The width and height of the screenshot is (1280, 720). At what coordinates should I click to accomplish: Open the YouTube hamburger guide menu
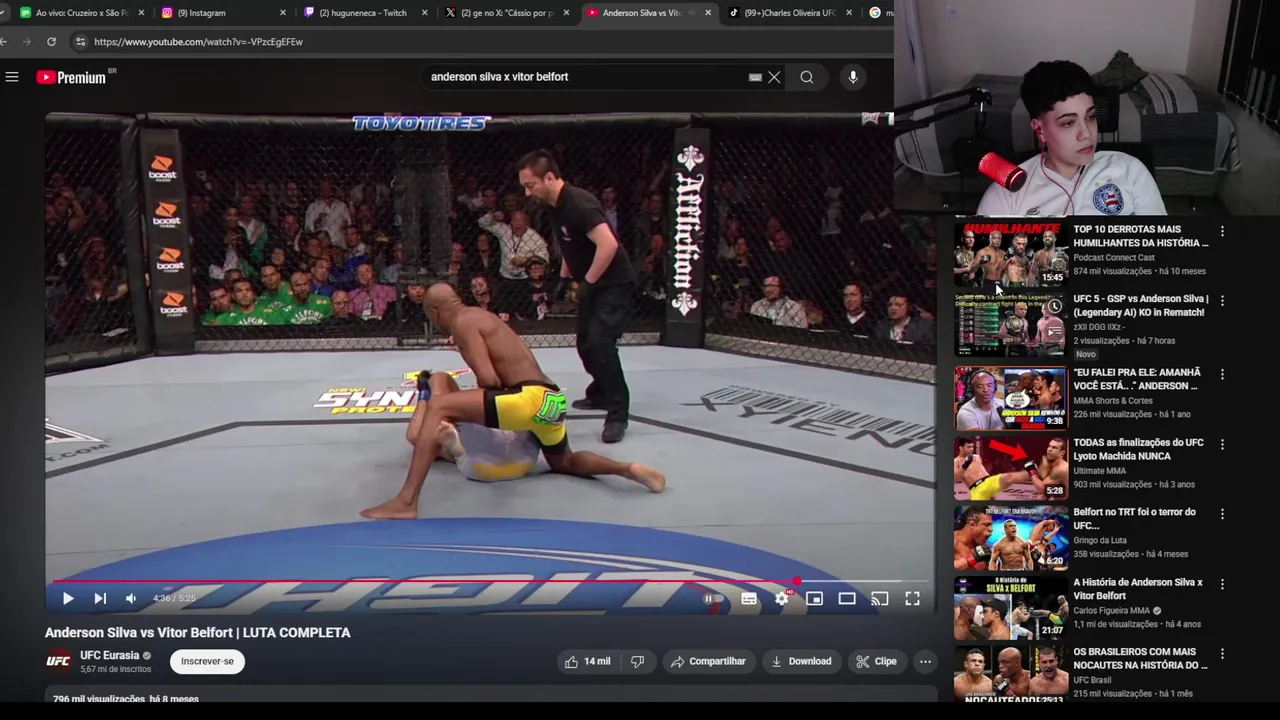pyautogui.click(x=12, y=77)
